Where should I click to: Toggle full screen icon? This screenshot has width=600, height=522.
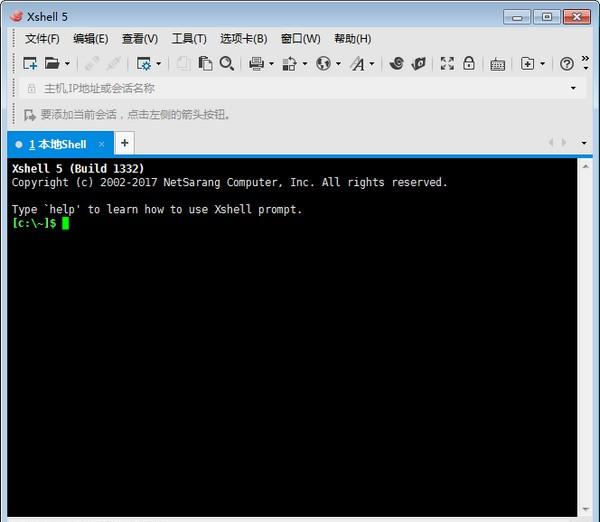point(447,64)
